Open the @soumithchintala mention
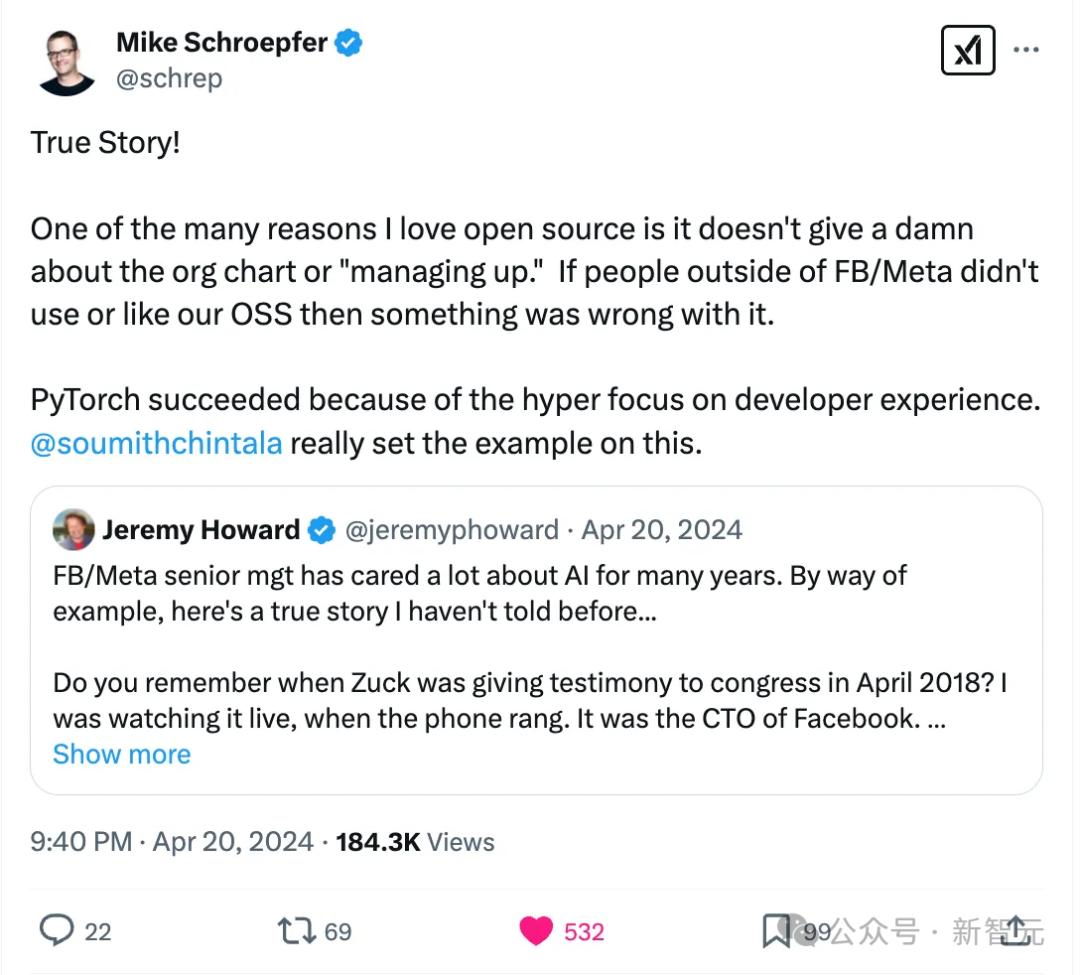This screenshot has height=975, width=1080. tap(156, 443)
